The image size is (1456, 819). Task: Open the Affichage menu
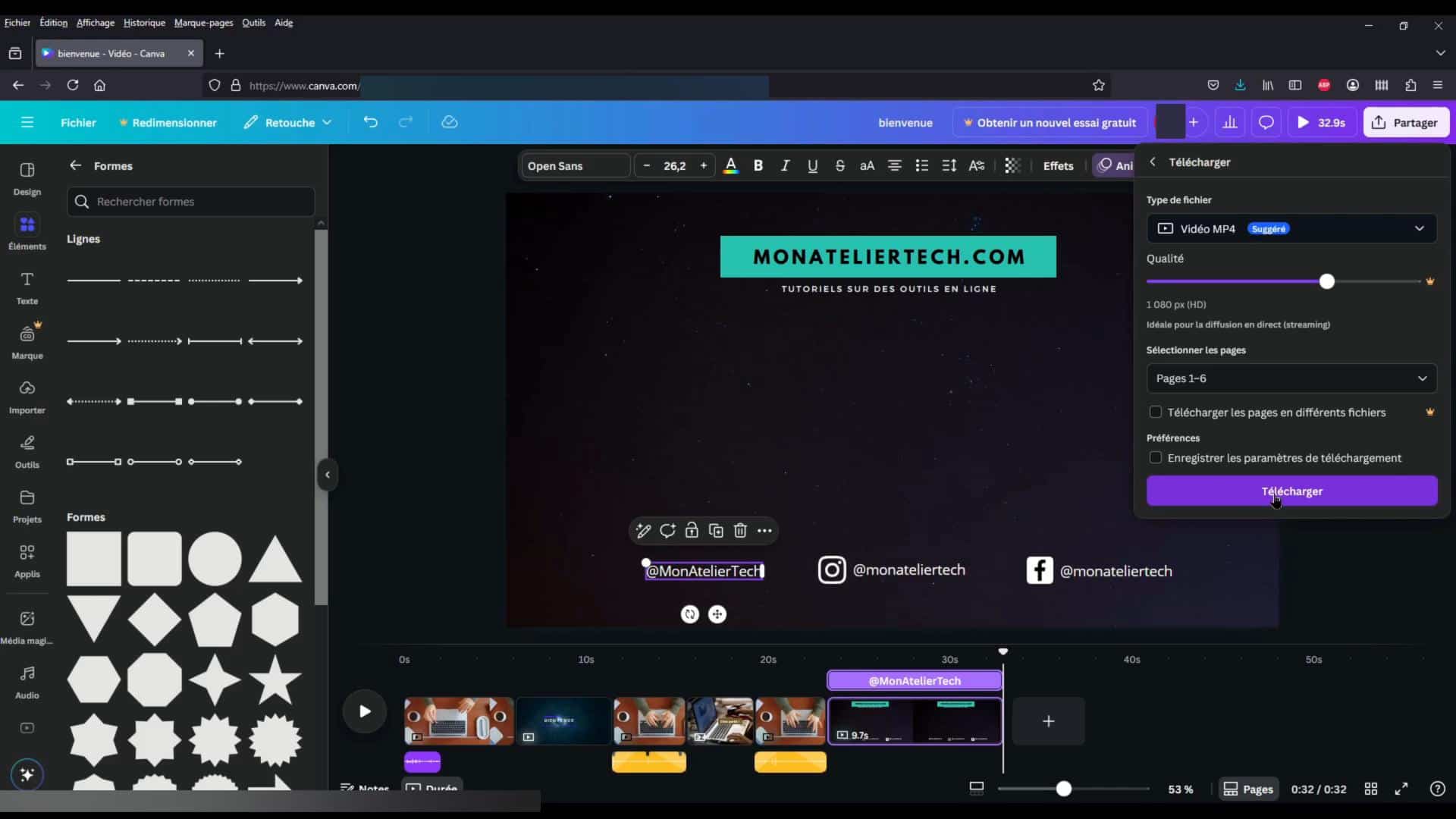click(x=96, y=23)
